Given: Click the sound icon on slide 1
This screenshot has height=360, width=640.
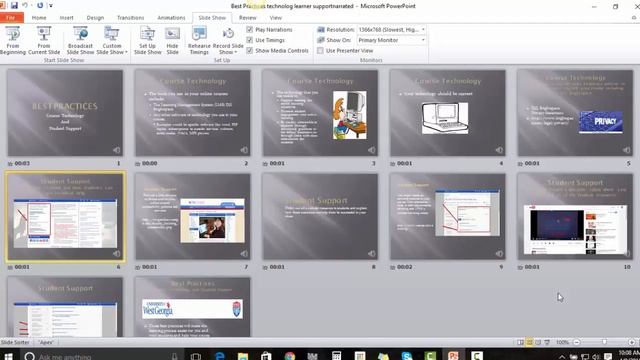Looking at the screenshot, I should coord(117,150).
